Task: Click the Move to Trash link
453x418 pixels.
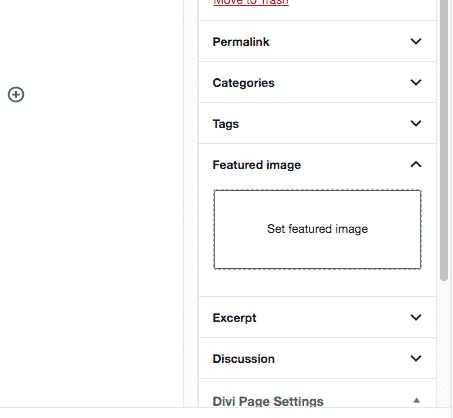Action: coord(251,3)
